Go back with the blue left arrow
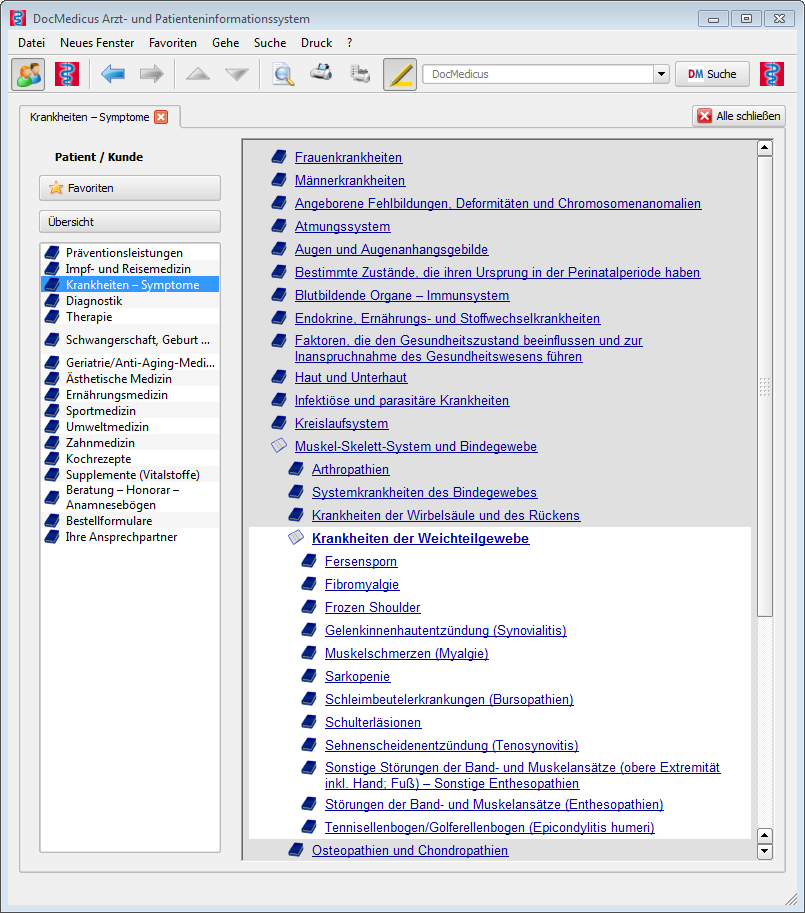The image size is (805, 913). point(112,74)
